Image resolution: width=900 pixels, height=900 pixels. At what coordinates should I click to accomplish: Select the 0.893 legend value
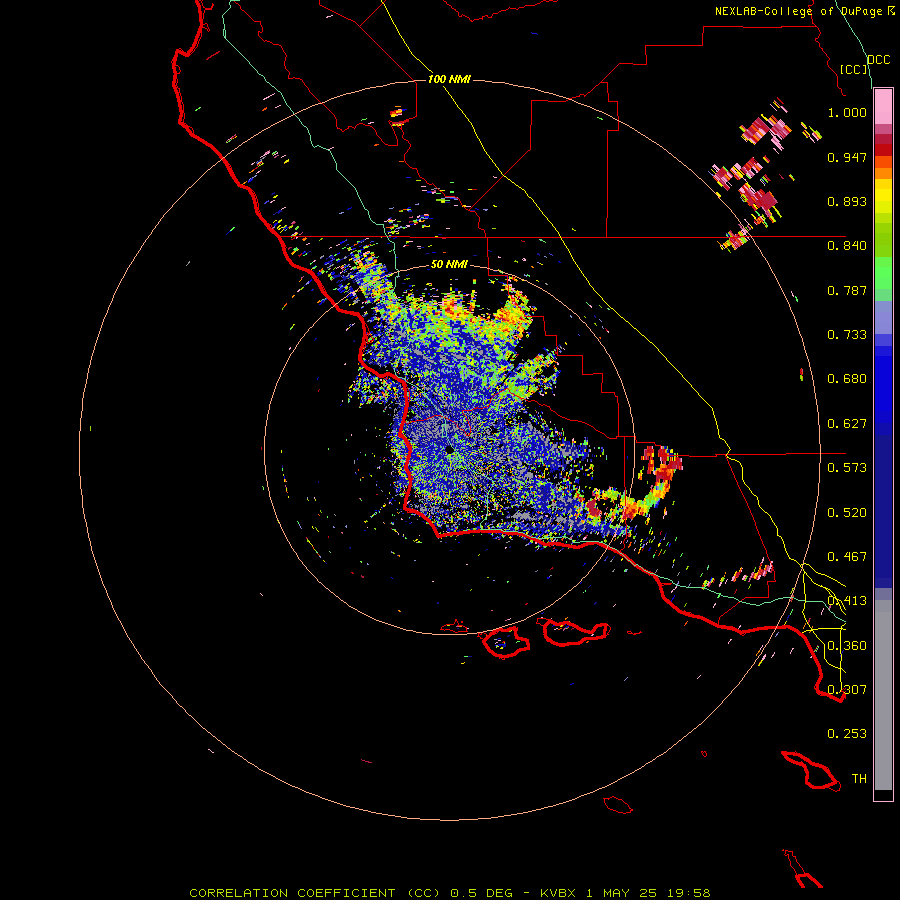pyautogui.click(x=847, y=201)
